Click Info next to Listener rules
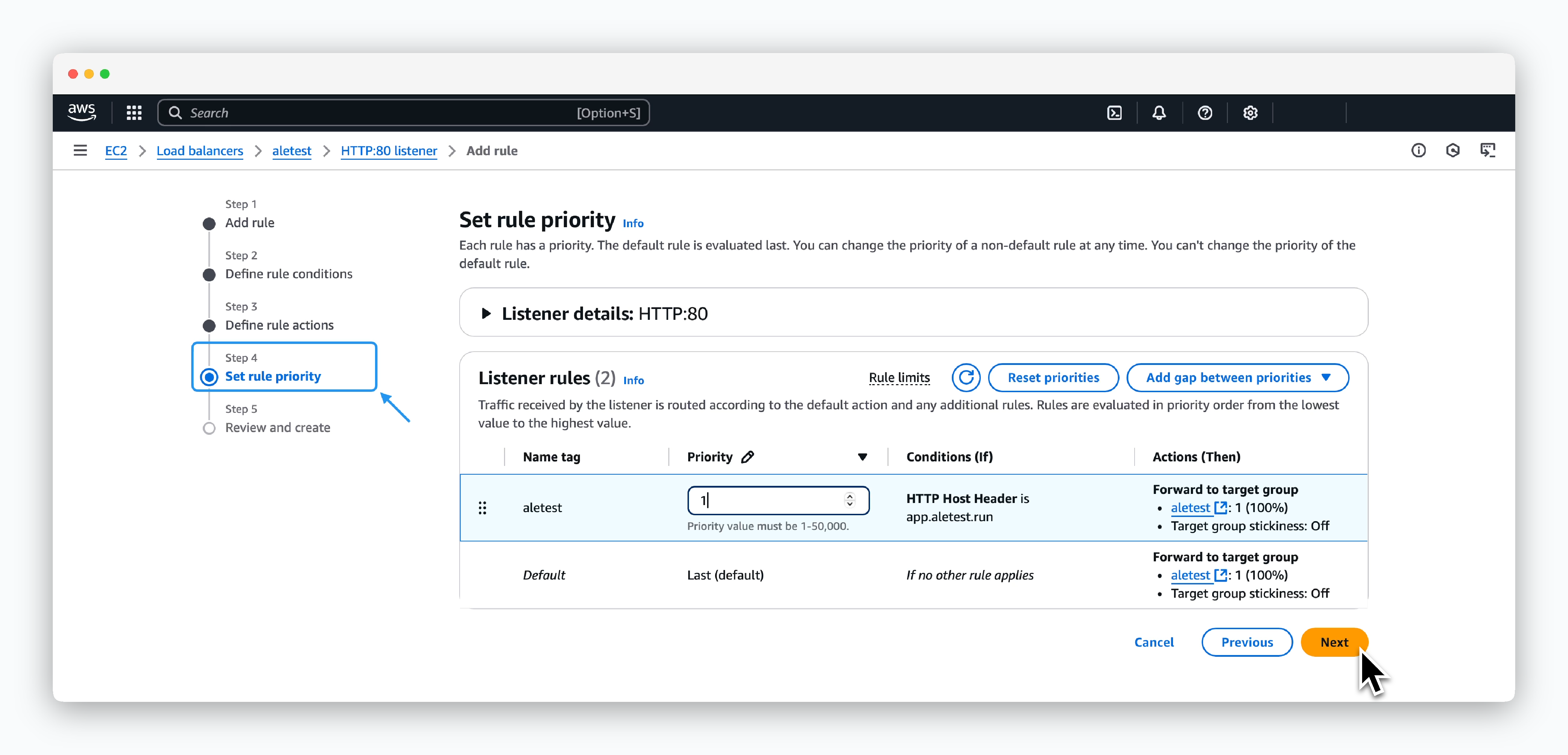Viewport: 1568px width, 755px height. [x=634, y=380]
